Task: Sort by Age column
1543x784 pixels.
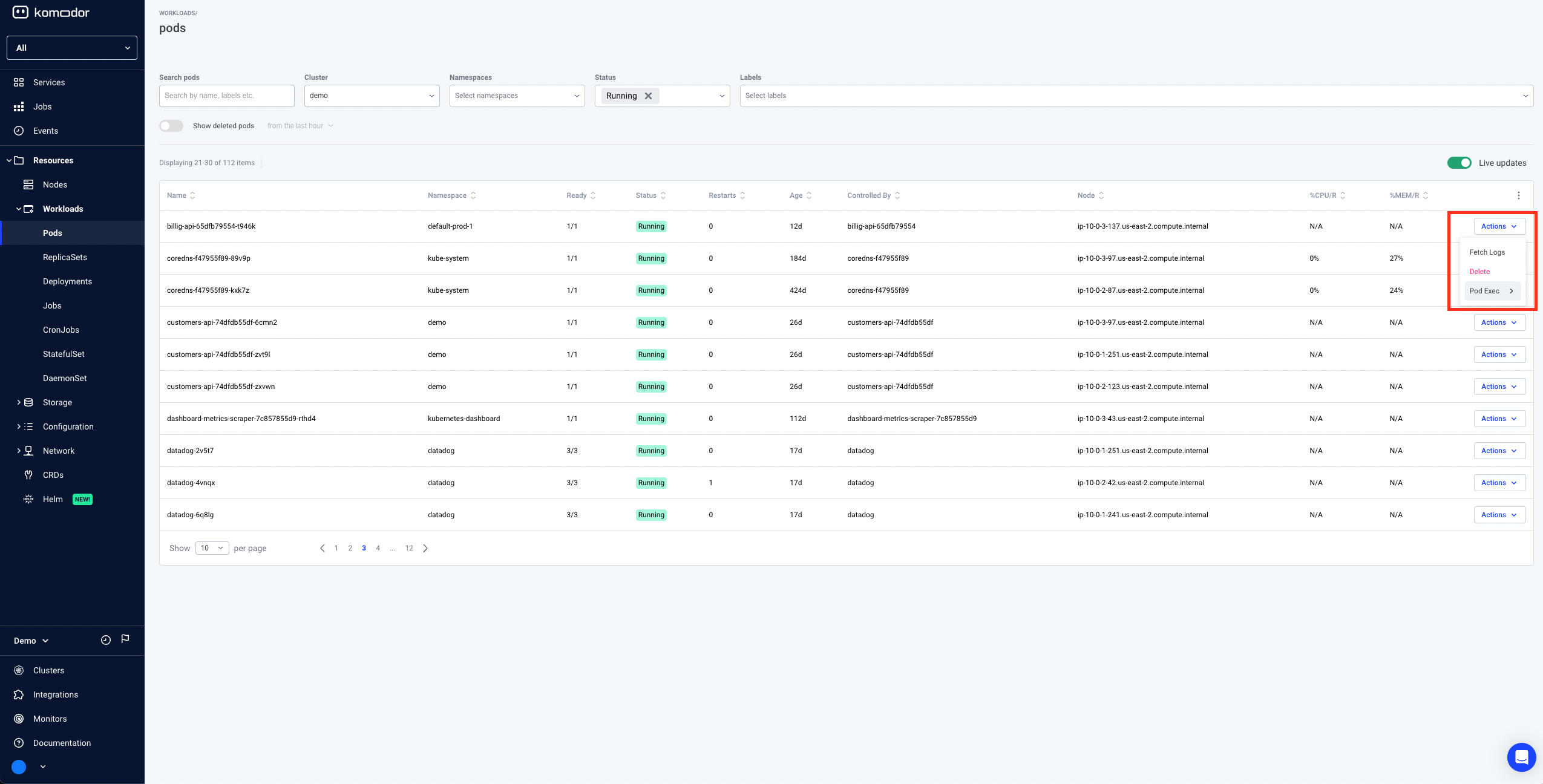Action: click(x=801, y=195)
